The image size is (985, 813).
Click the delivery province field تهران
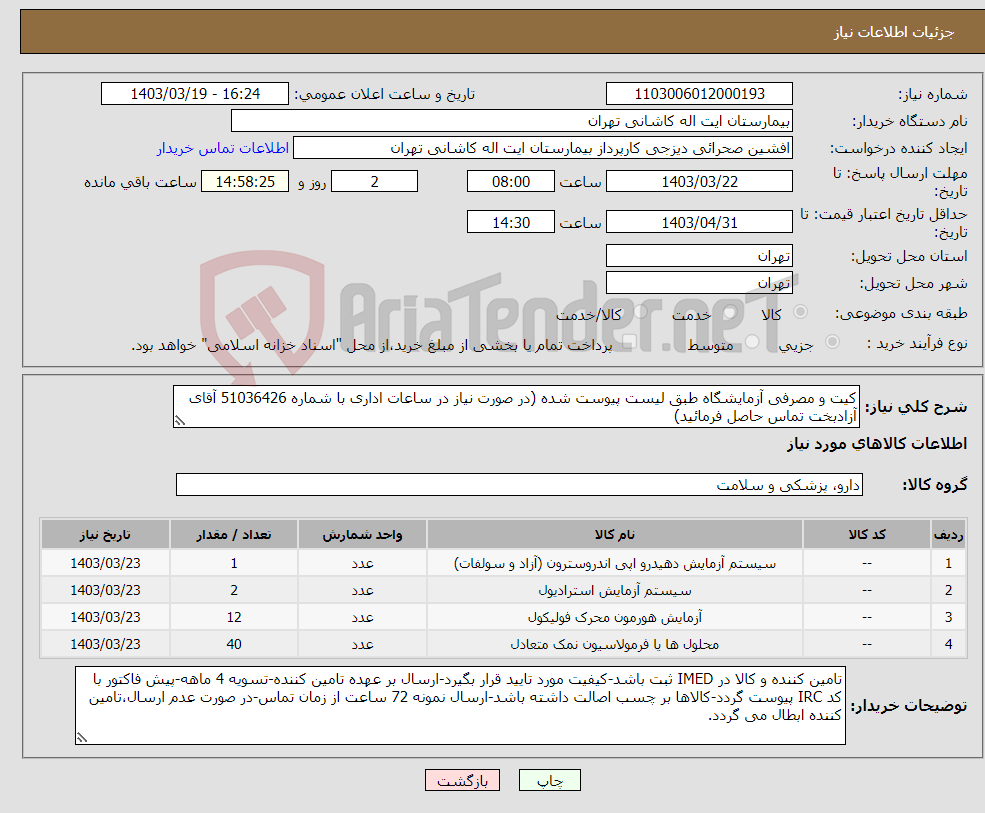pos(699,256)
